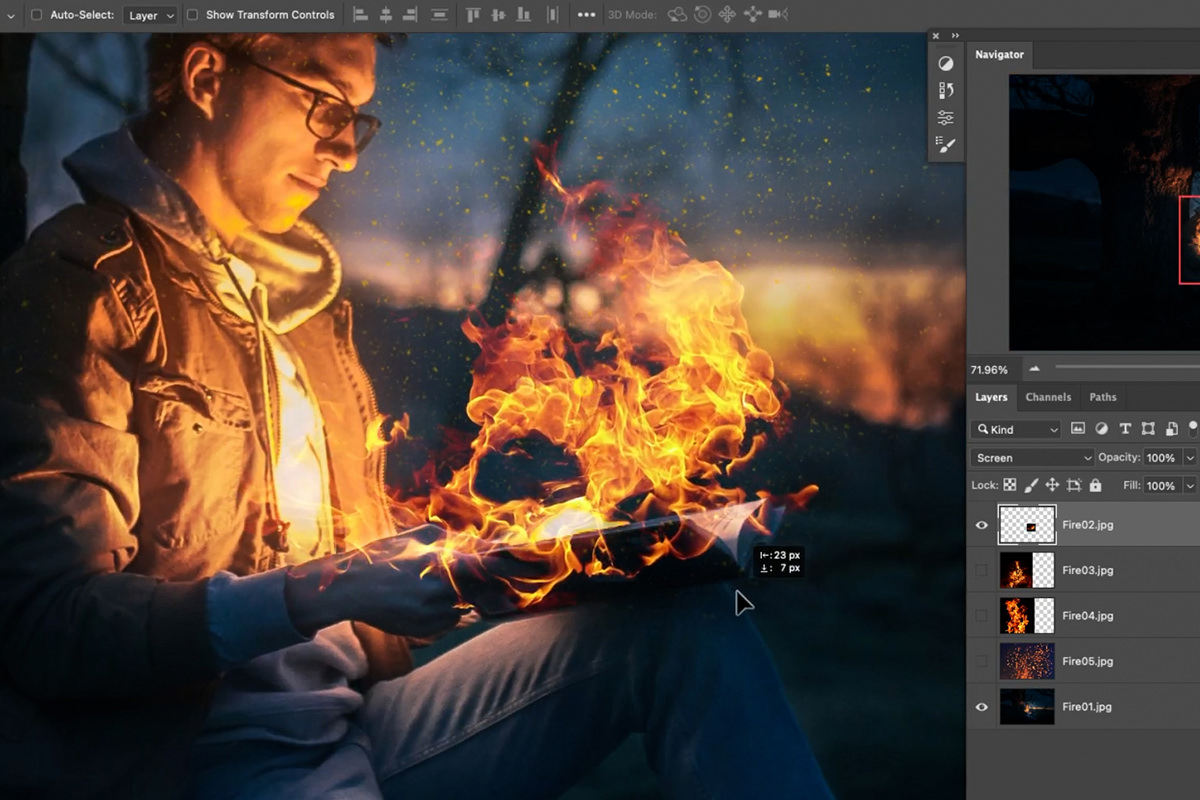Click the lock all padlock icon
The width and height of the screenshot is (1200, 800).
point(1096,485)
